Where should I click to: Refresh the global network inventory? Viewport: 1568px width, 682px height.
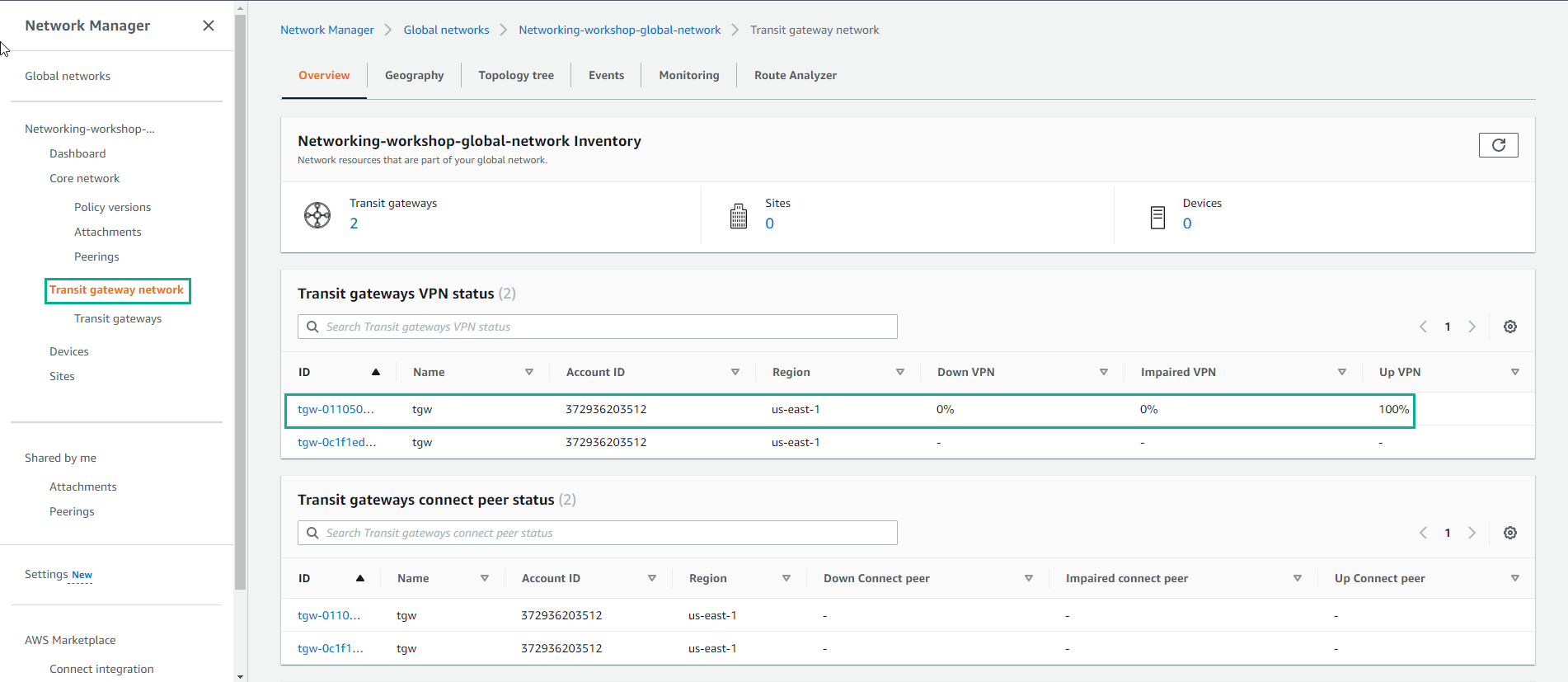[1498, 145]
